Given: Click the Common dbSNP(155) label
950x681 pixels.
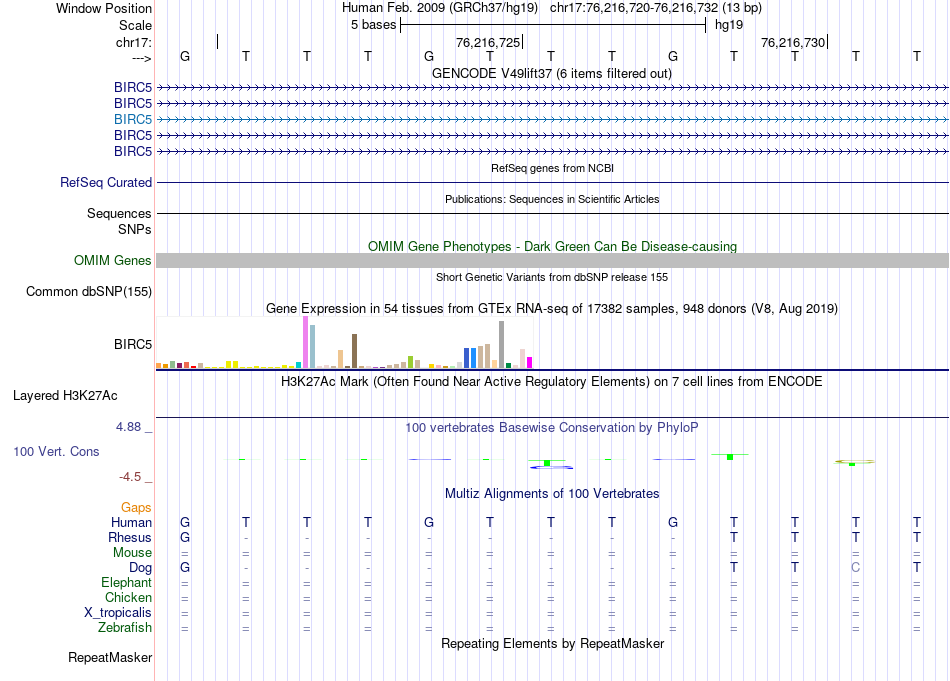Looking at the screenshot, I should click(x=89, y=291).
